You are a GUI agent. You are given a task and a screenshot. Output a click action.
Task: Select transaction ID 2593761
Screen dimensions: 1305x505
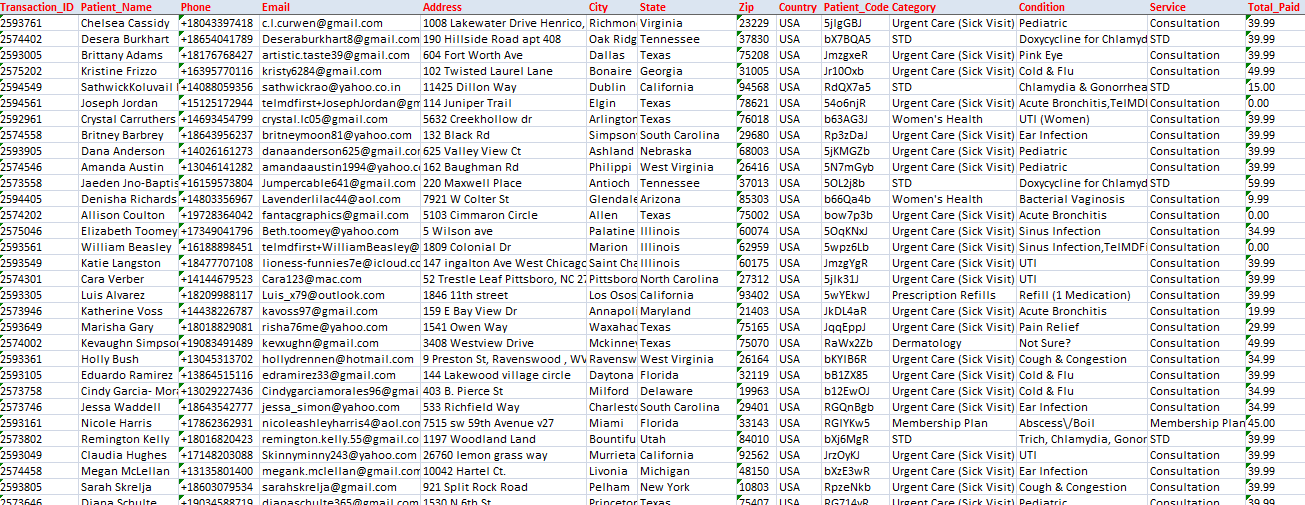[x=38, y=23]
